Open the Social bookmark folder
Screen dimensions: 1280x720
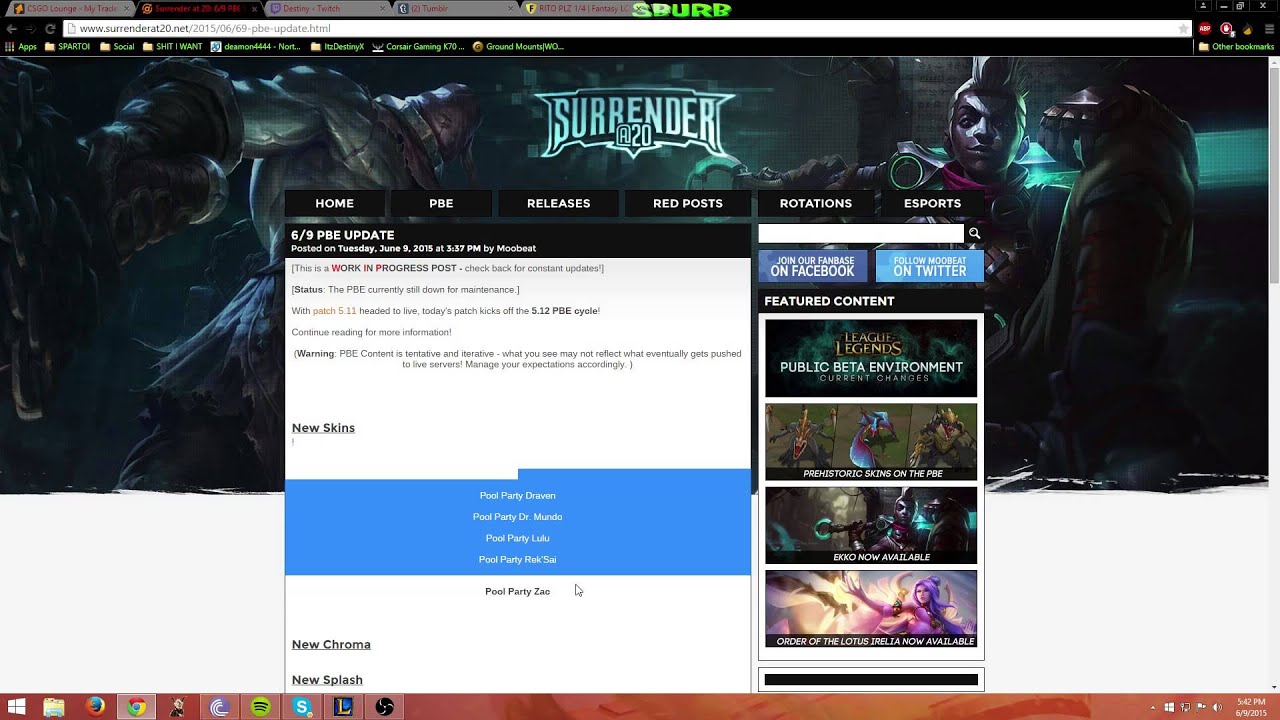click(117, 47)
